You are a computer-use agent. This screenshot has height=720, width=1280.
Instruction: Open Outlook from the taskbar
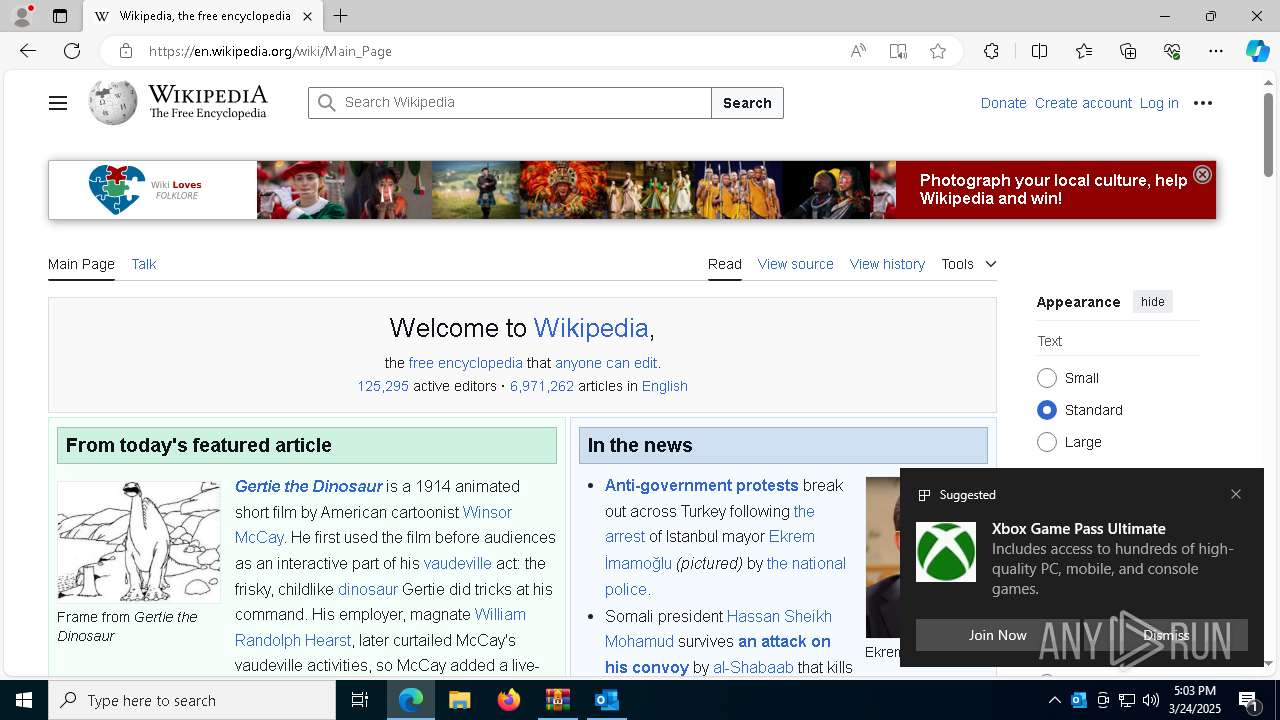tap(607, 700)
